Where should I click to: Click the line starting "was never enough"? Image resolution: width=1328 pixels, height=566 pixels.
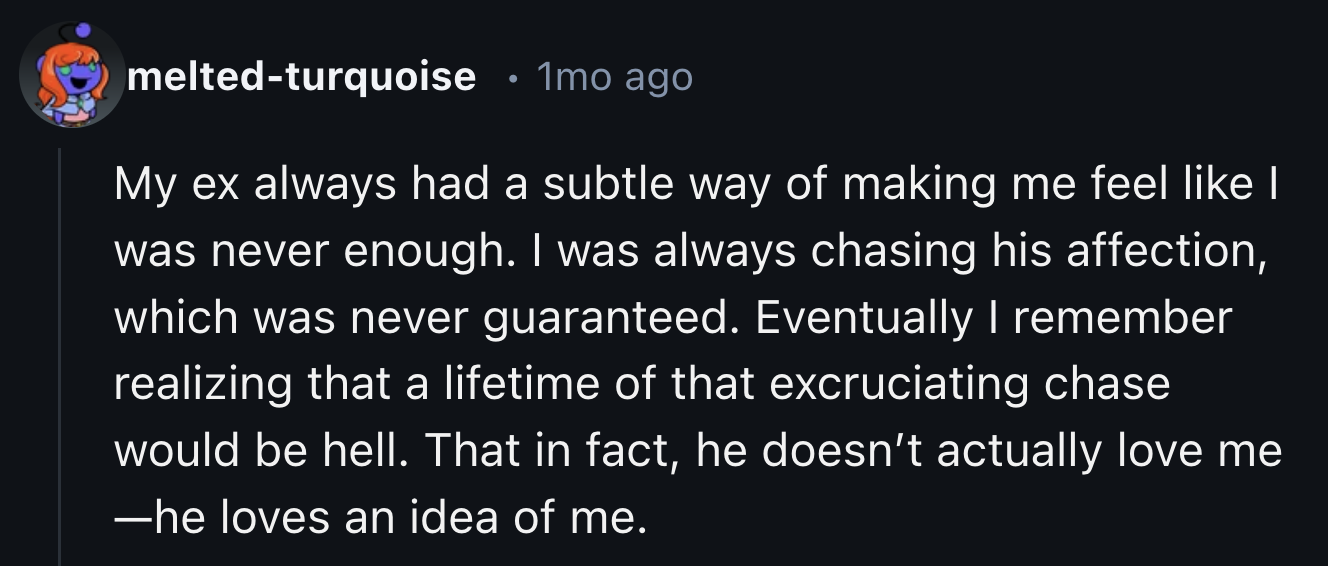click(689, 251)
